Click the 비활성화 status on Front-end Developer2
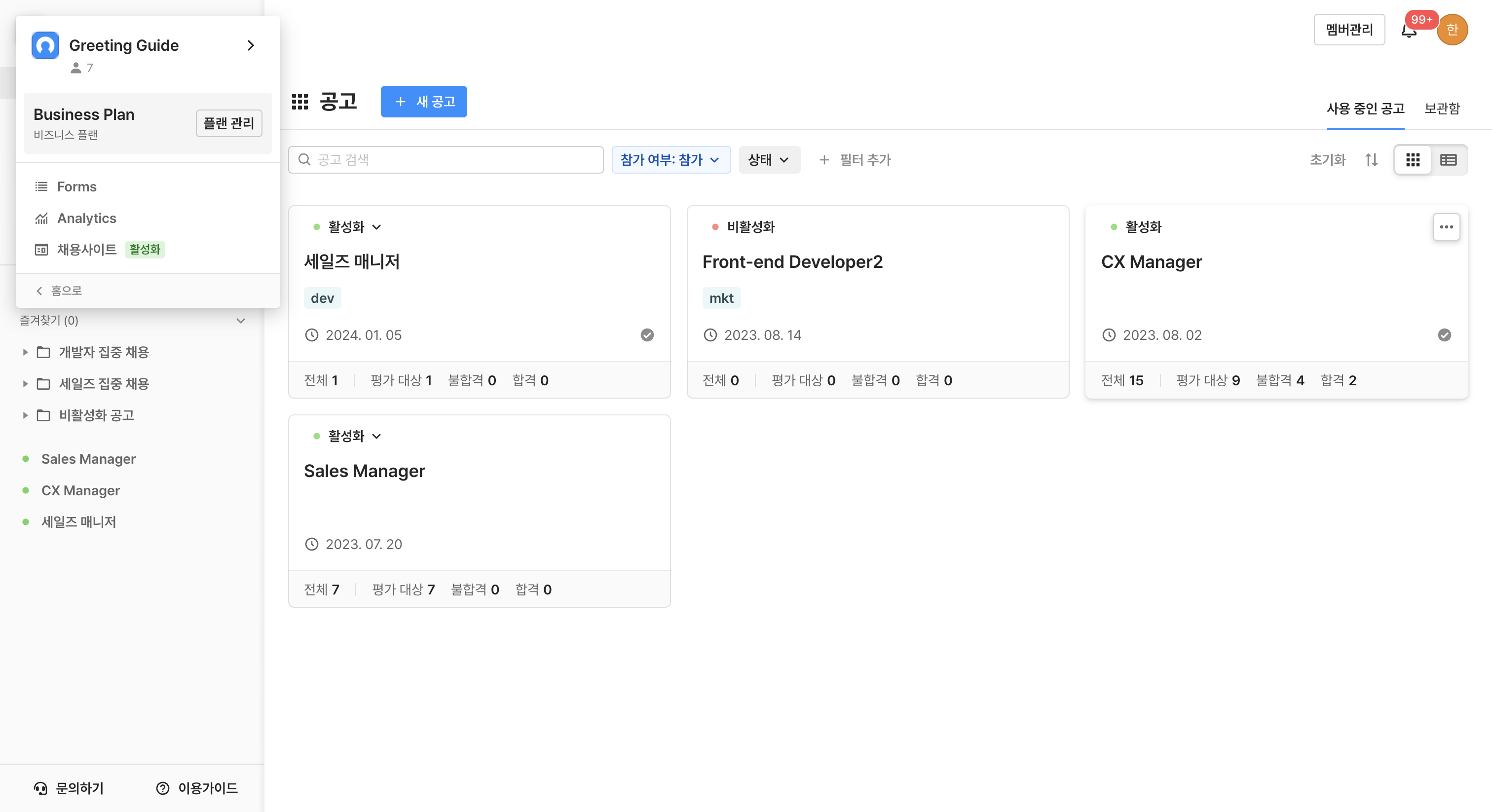Screen dimensions: 1492x812 [x=744, y=227]
